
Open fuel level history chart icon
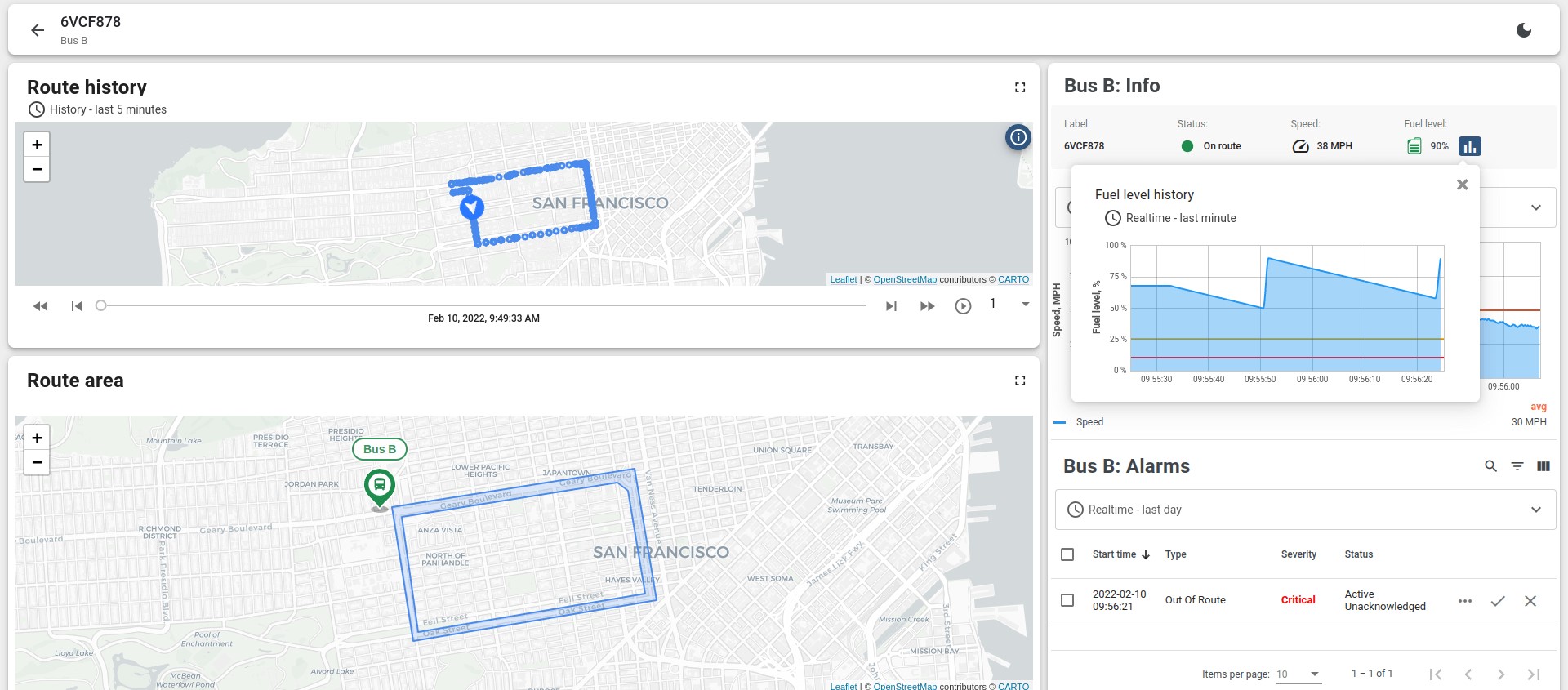[x=1469, y=146]
